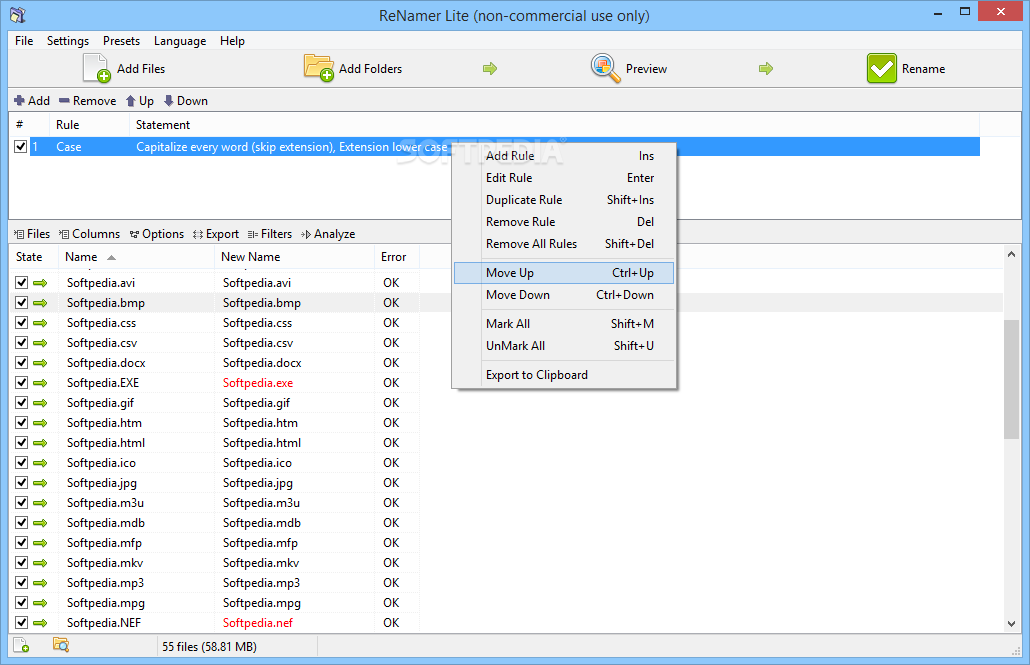Open the Options dropdown menu
Viewport: 1030px width, 665px height.
point(156,234)
